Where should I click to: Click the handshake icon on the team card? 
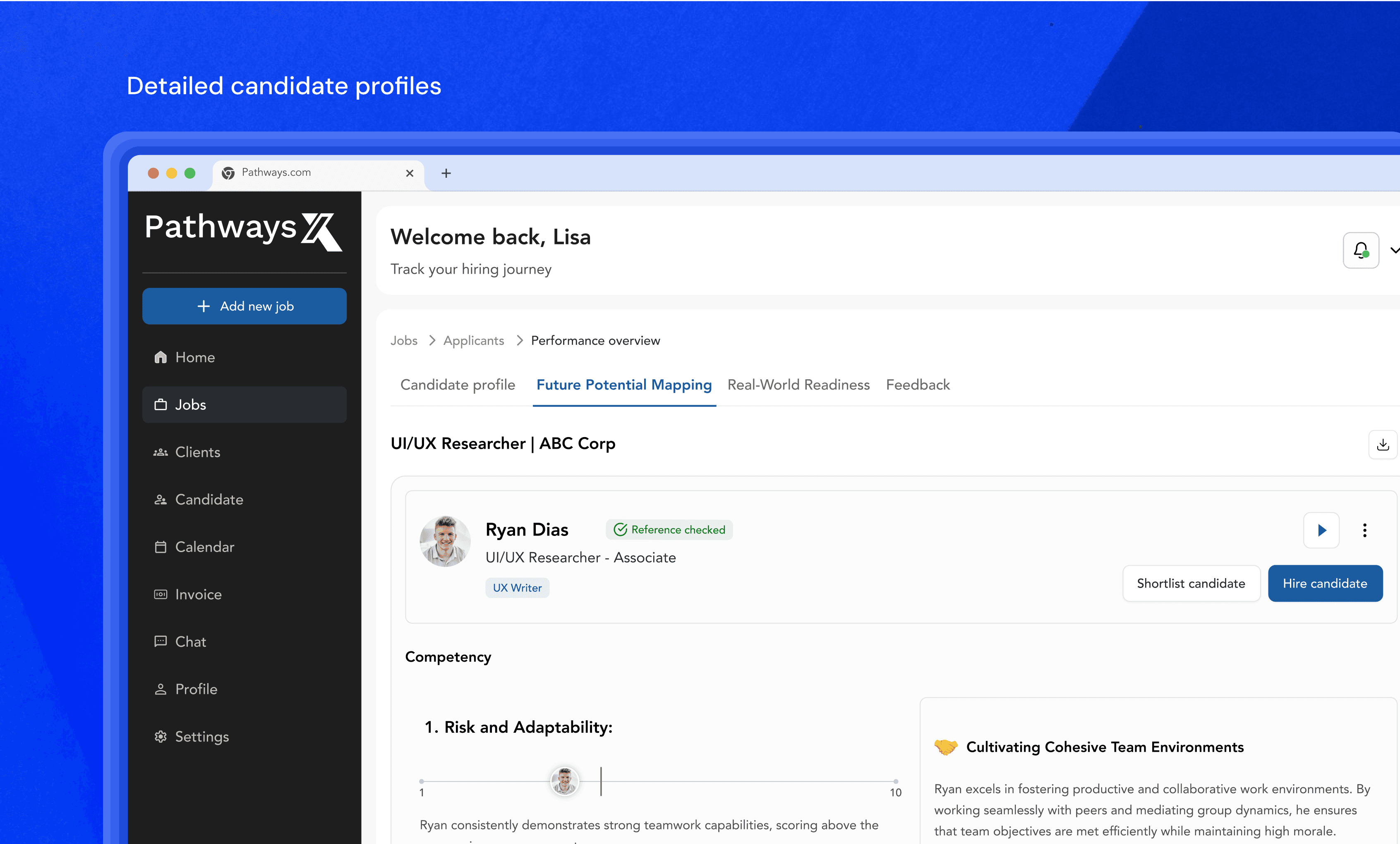945,747
